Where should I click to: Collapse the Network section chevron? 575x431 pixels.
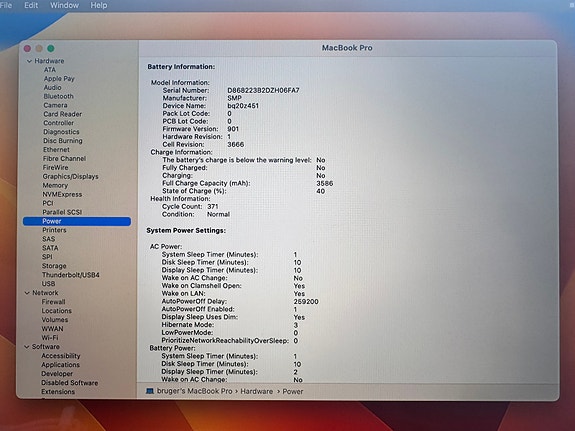coord(27,293)
